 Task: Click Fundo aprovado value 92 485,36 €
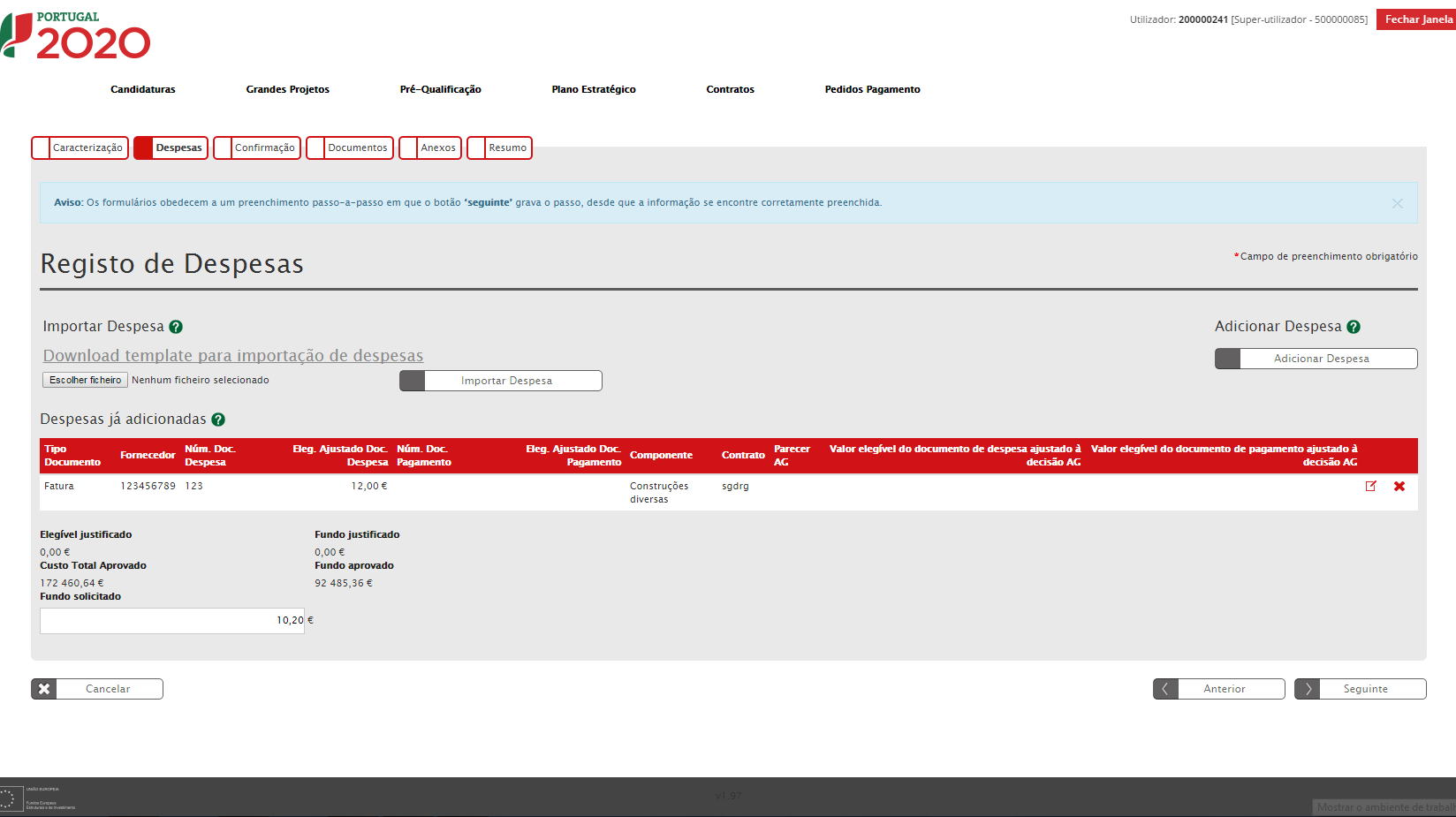pyautogui.click(x=344, y=584)
